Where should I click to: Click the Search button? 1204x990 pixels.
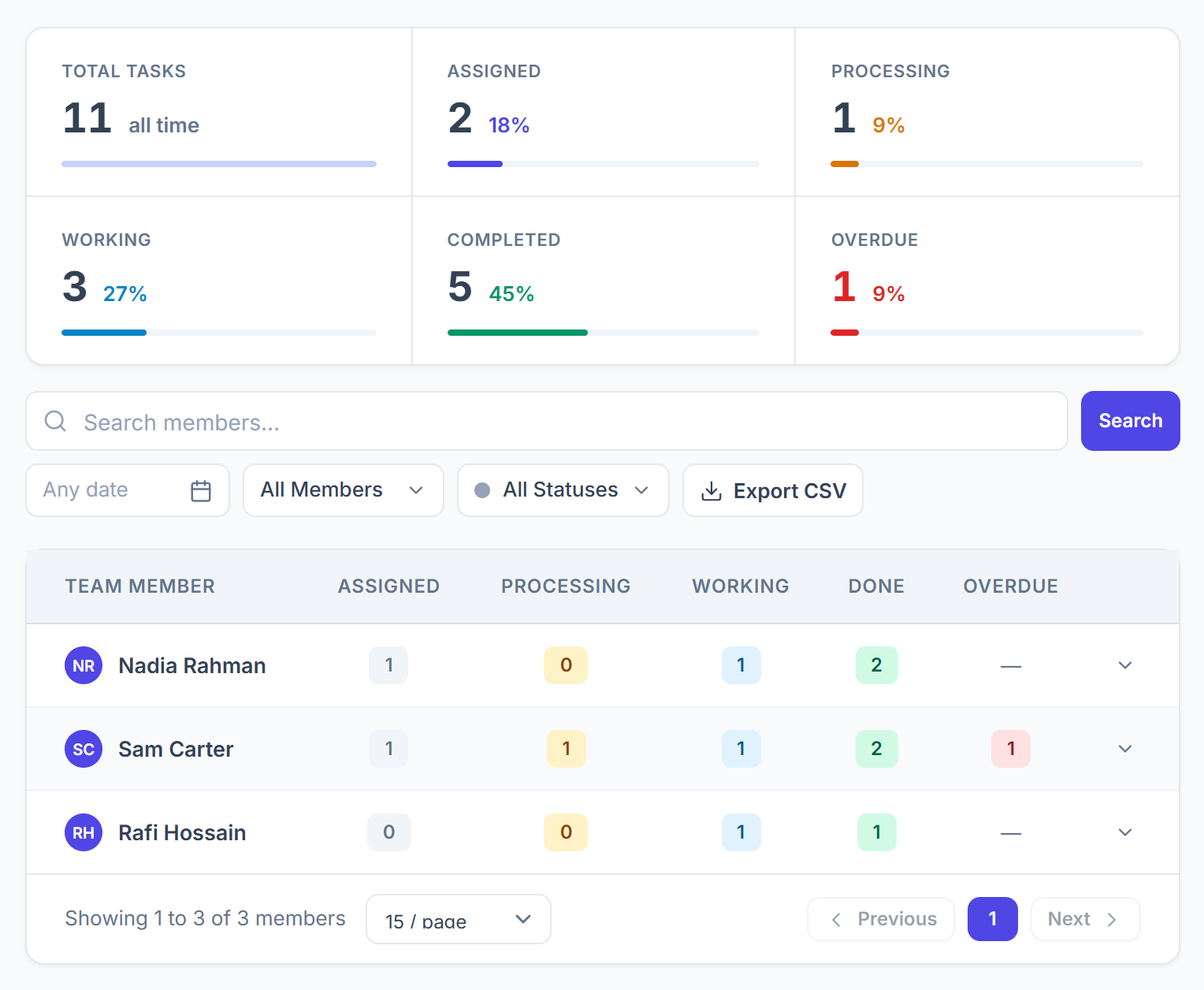[x=1130, y=421]
